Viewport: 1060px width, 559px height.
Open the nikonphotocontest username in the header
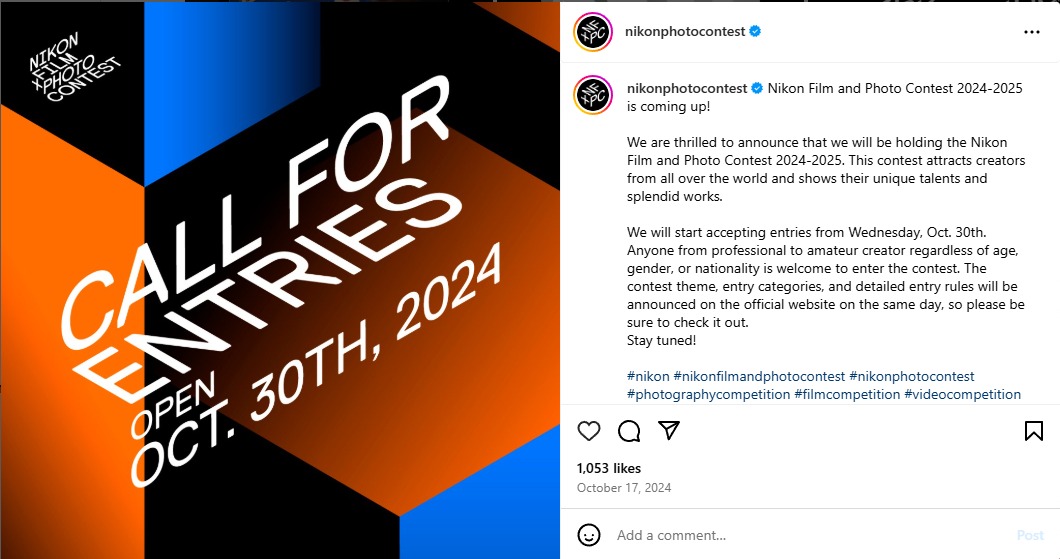coord(685,31)
